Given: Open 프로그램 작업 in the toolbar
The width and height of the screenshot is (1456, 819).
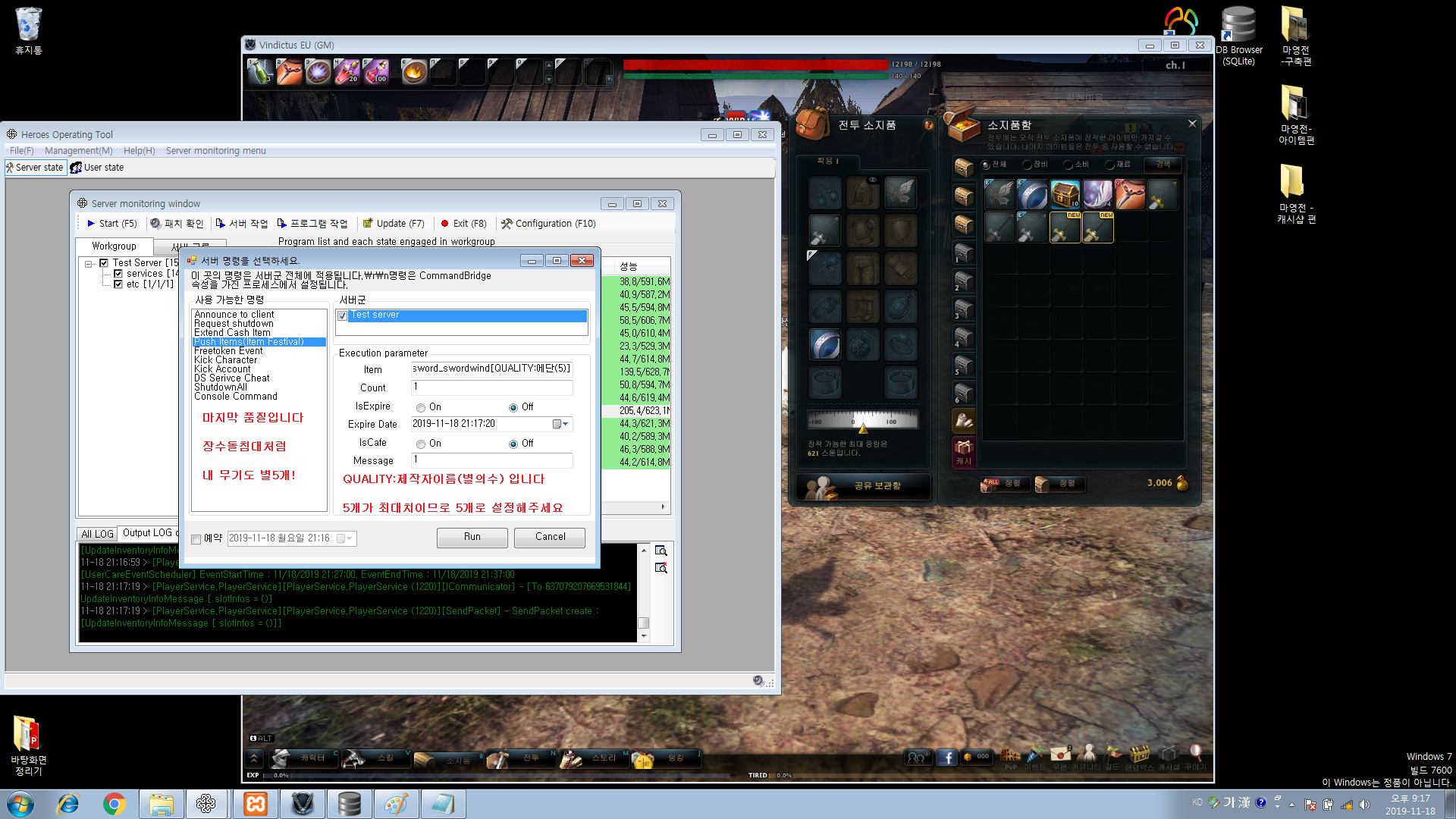Looking at the screenshot, I should 312,224.
